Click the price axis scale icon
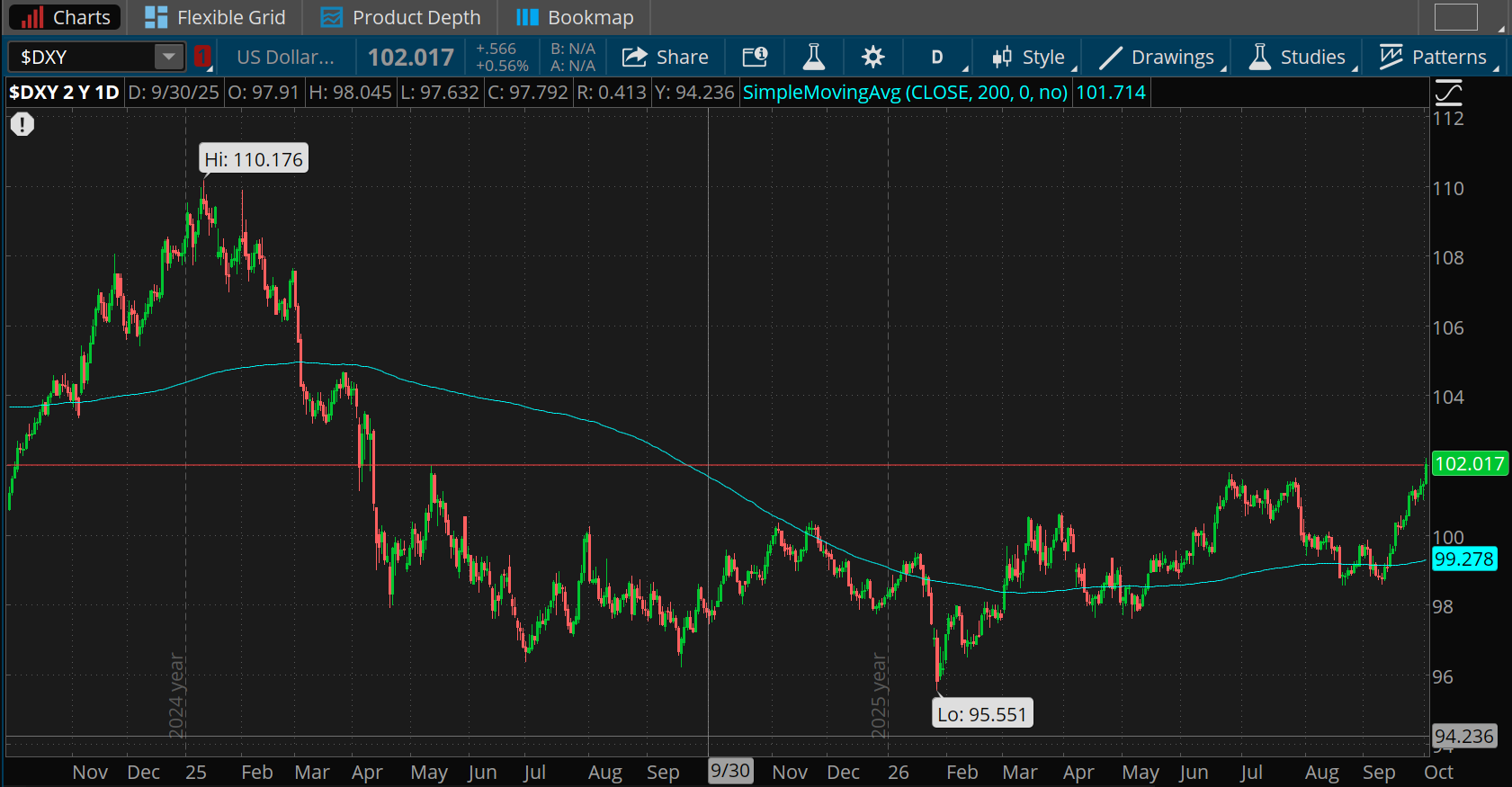This screenshot has width=1512, height=787. click(x=1449, y=93)
